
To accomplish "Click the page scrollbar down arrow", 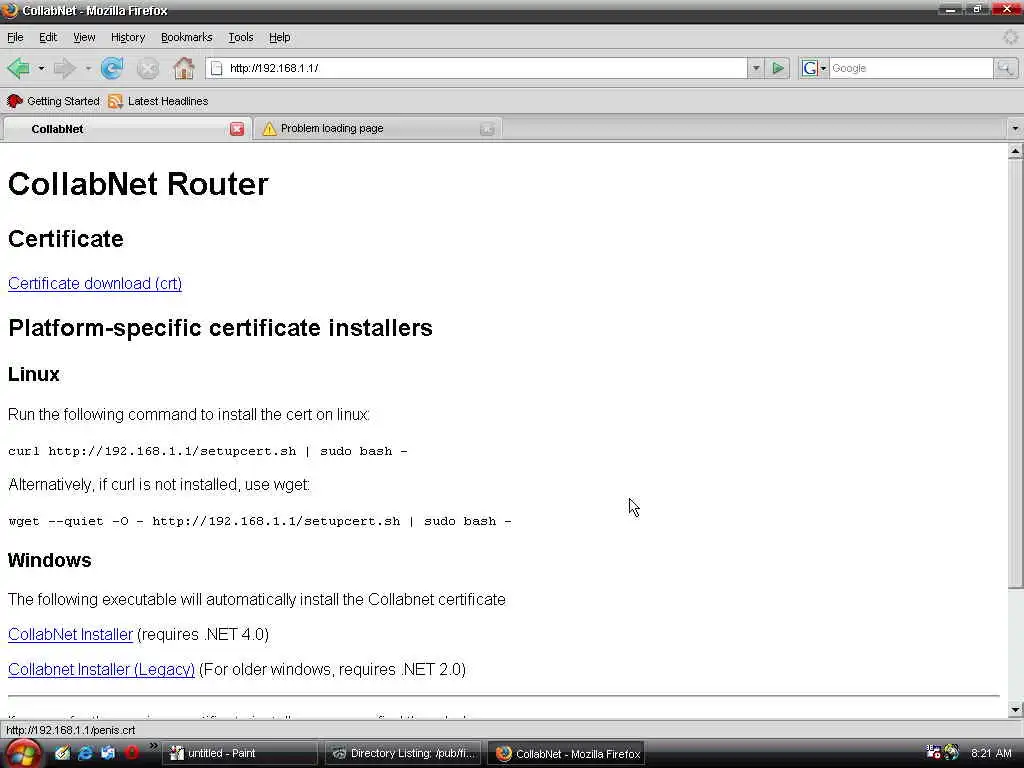I will tap(1015, 709).
